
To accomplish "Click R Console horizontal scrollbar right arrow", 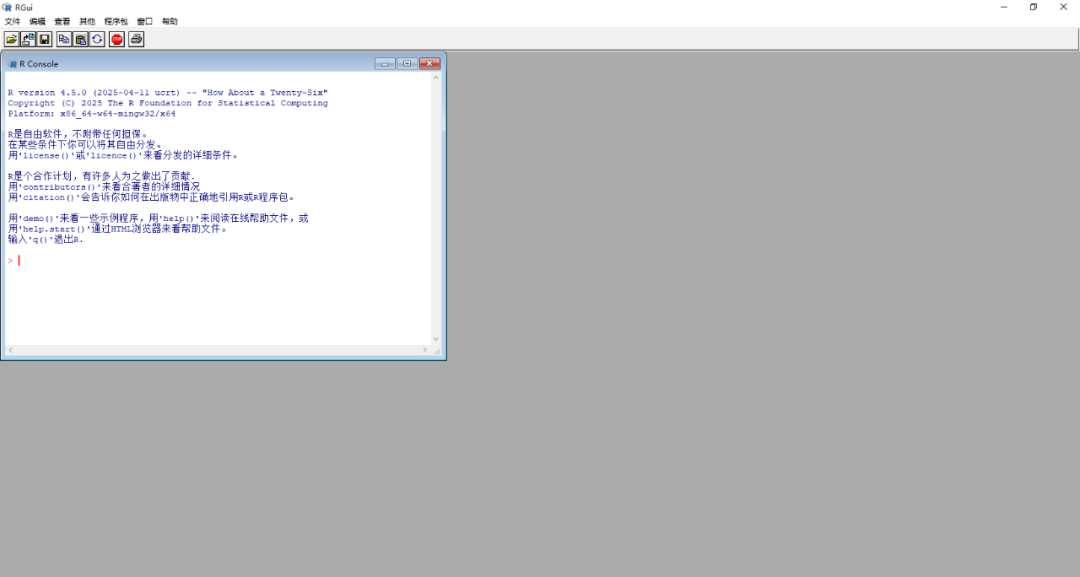I will [x=426, y=350].
